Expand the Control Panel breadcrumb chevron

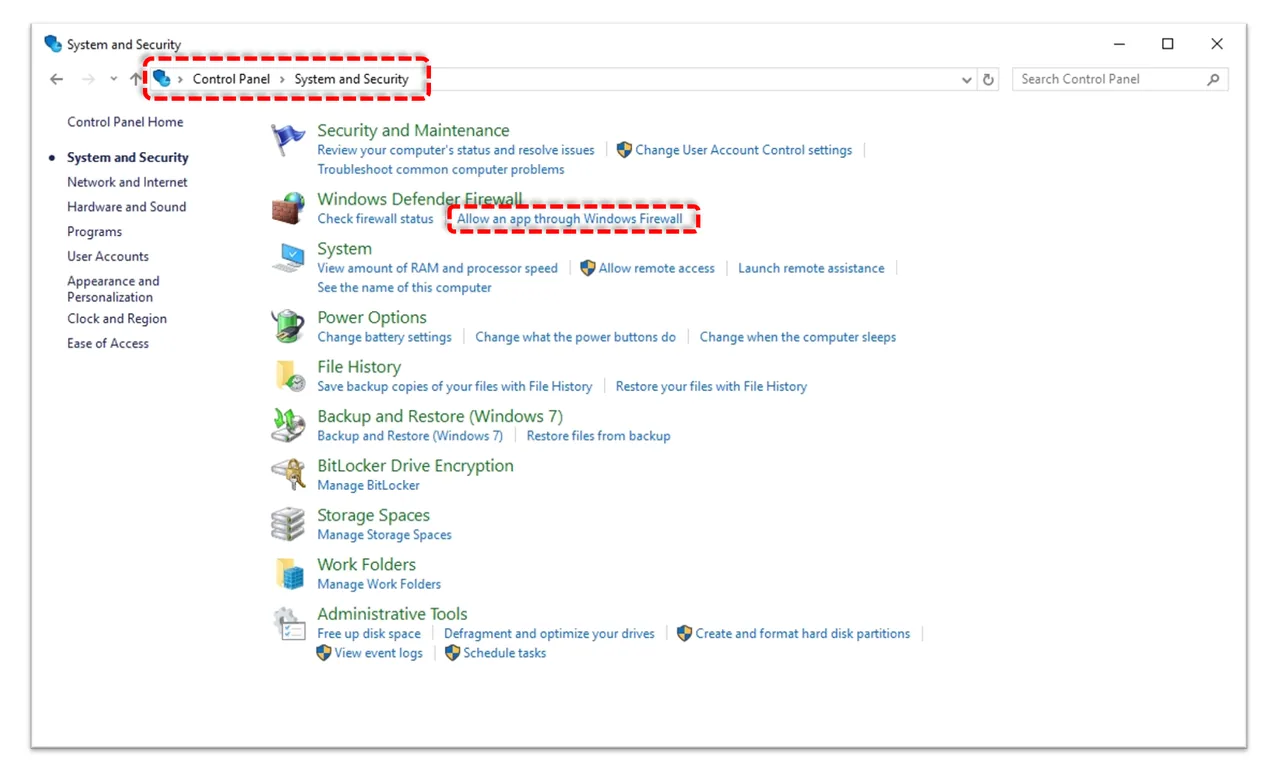(x=283, y=79)
